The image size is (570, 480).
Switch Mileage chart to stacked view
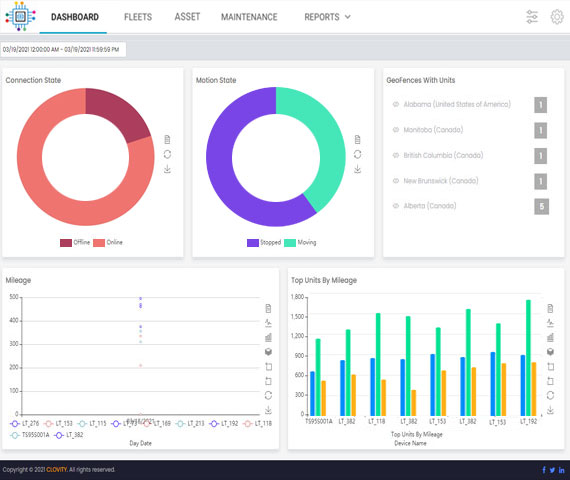point(268,352)
